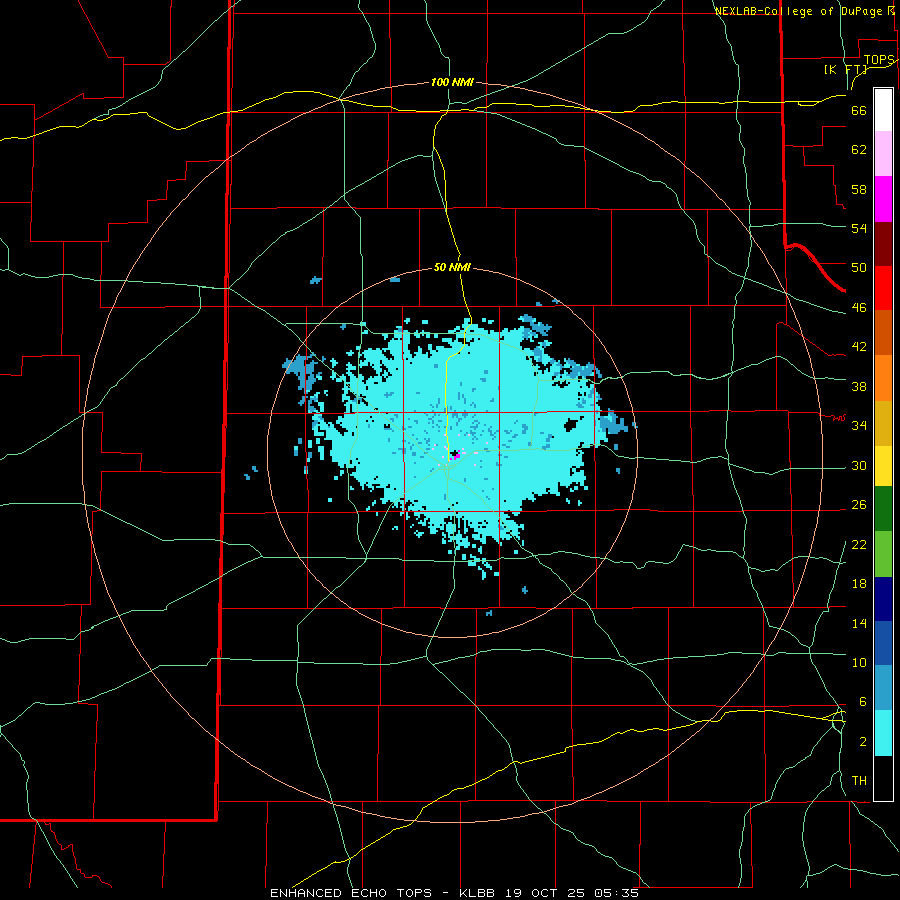
Task: Pick the cyan swatch near the legend bottom
Action: (x=883, y=733)
